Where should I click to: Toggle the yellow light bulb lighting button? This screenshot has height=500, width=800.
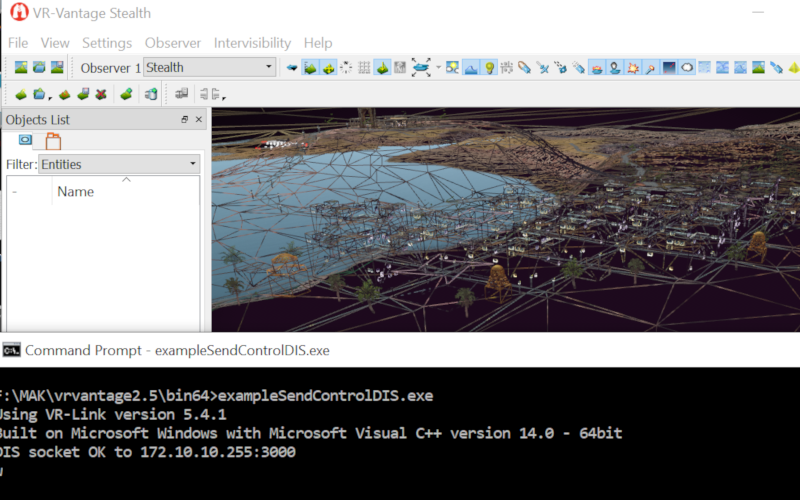[x=489, y=67]
